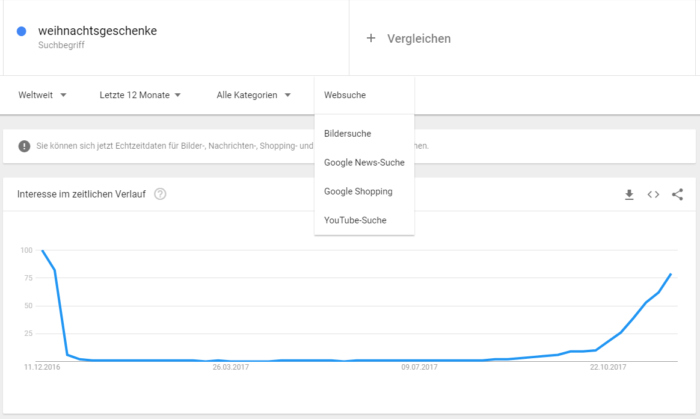This screenshot has height=419, width=700.
Task: Switch to YouTube-Suche
Action: 355,220
